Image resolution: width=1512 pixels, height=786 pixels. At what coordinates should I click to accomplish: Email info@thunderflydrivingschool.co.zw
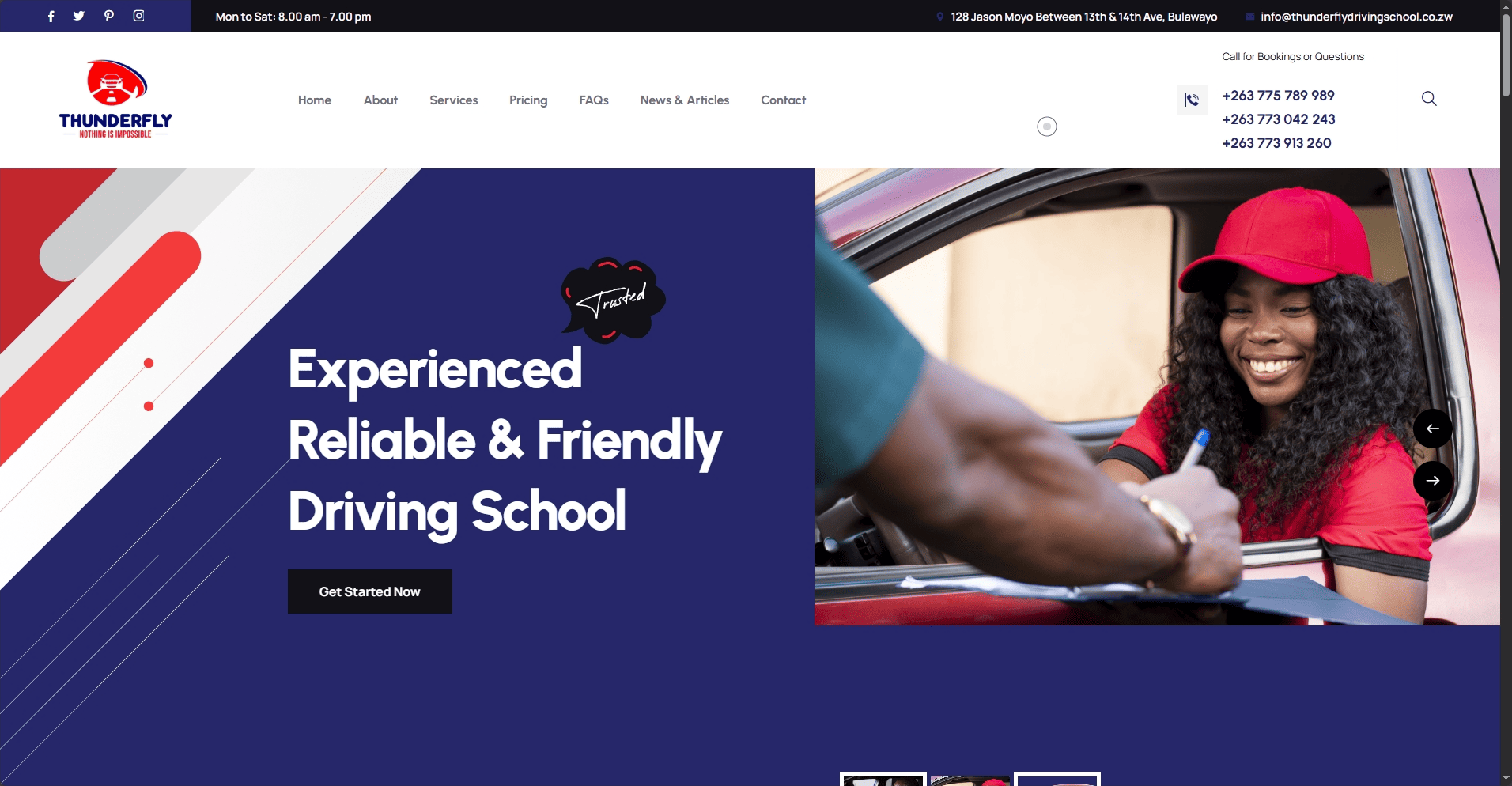pyautogui.click(x=1356, y=17)
